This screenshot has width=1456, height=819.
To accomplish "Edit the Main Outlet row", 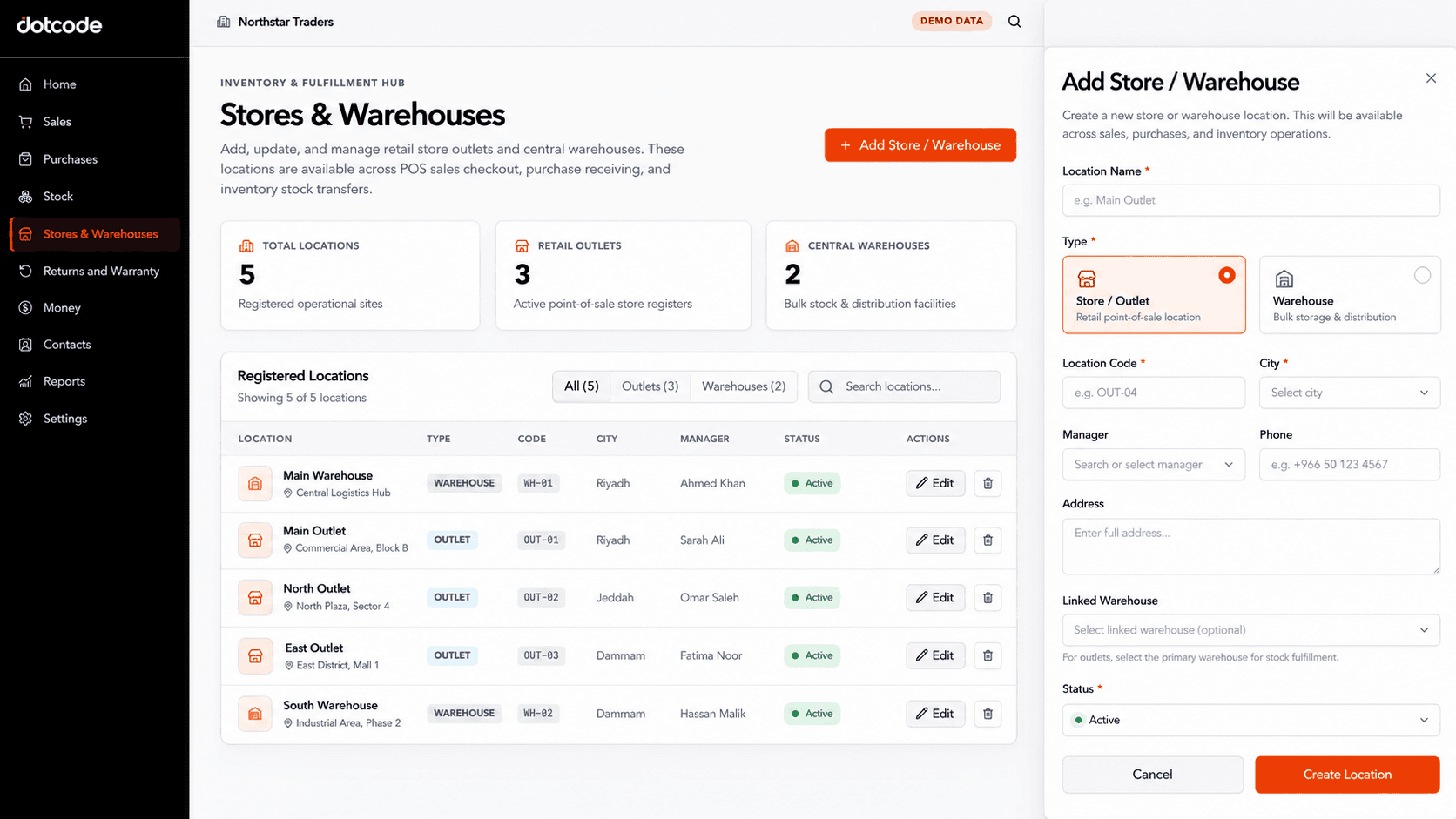I will click(x=935, y=540).
